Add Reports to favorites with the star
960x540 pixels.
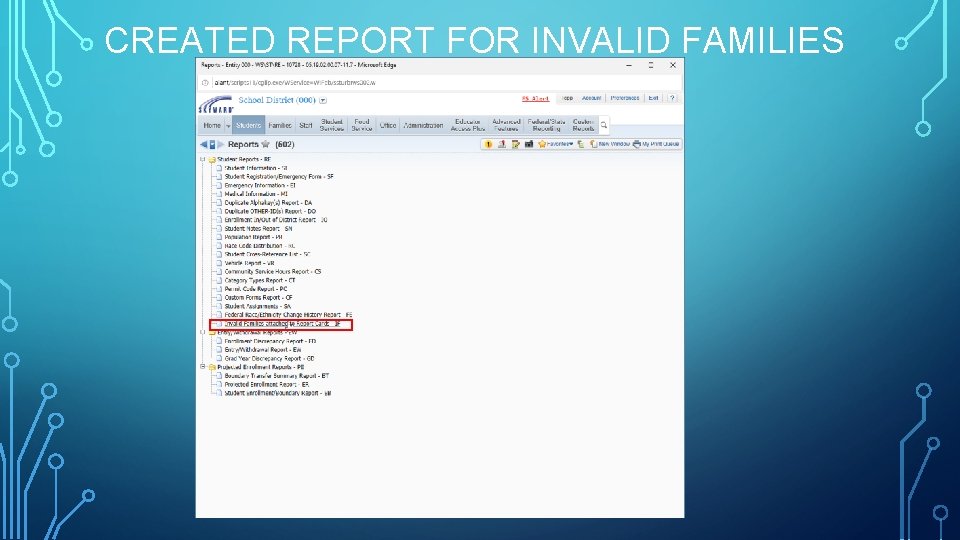point(265,144)
